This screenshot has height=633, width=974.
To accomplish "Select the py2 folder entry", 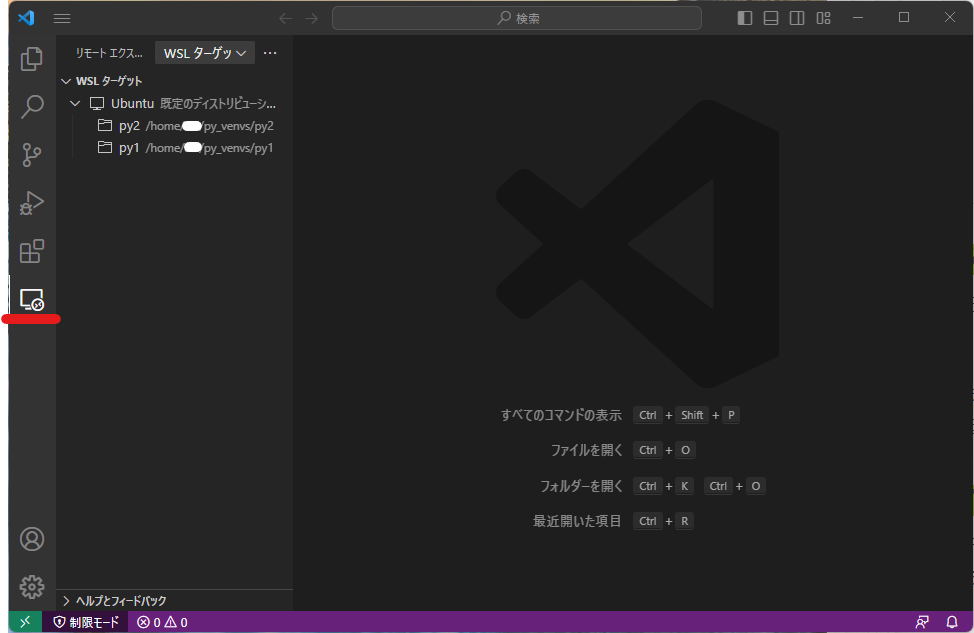I will pos(175,126).
